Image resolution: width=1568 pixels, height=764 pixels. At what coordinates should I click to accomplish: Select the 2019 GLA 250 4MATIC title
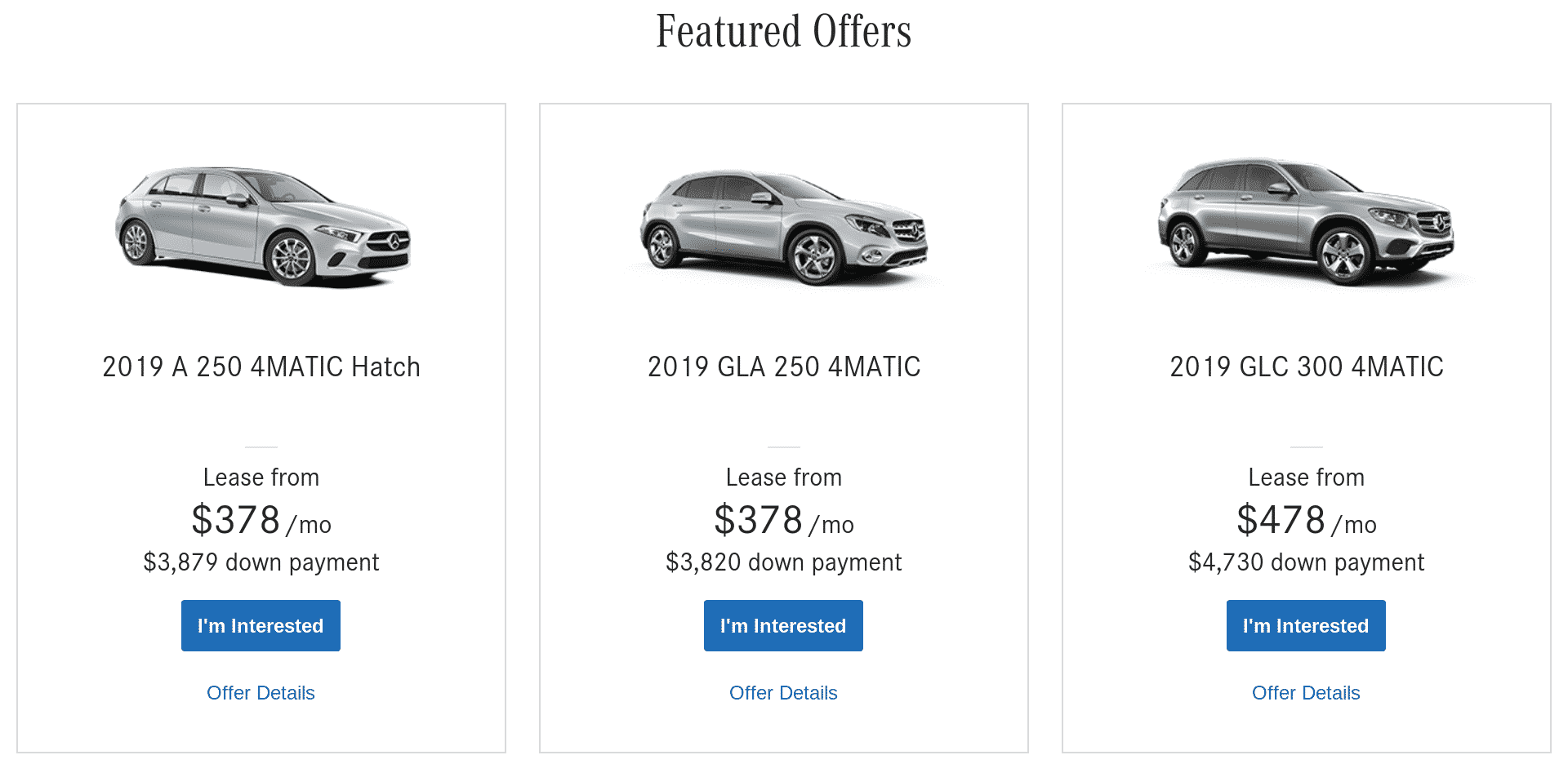coord(784,367)
